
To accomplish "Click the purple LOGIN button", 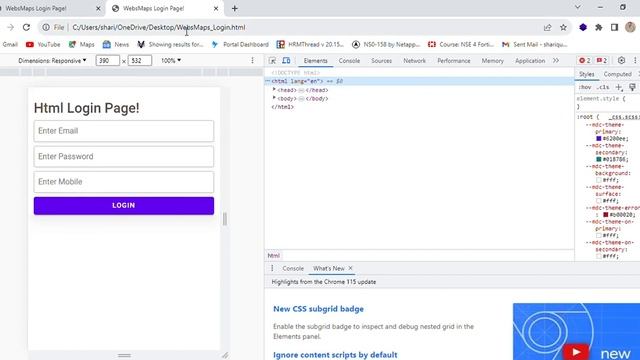I will [124, 206].
